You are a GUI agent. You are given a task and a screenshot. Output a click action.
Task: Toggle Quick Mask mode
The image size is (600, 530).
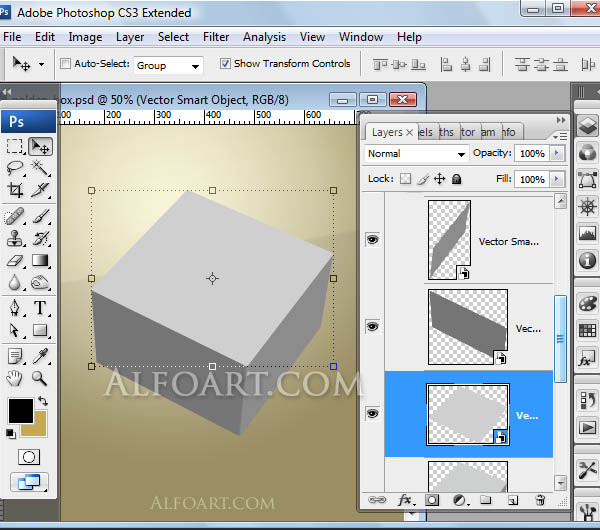click(x=29, y=457)
